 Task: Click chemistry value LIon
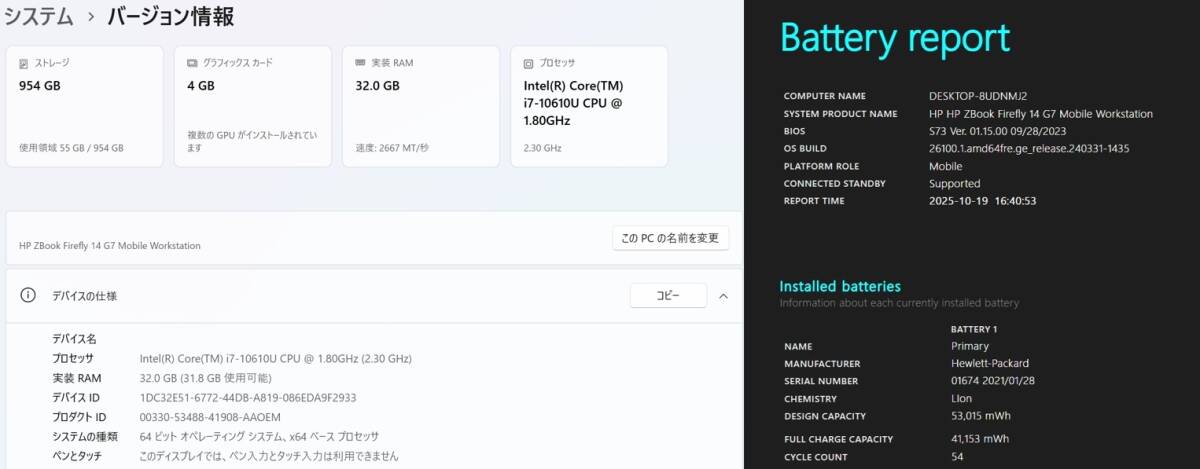click(961, 399)
